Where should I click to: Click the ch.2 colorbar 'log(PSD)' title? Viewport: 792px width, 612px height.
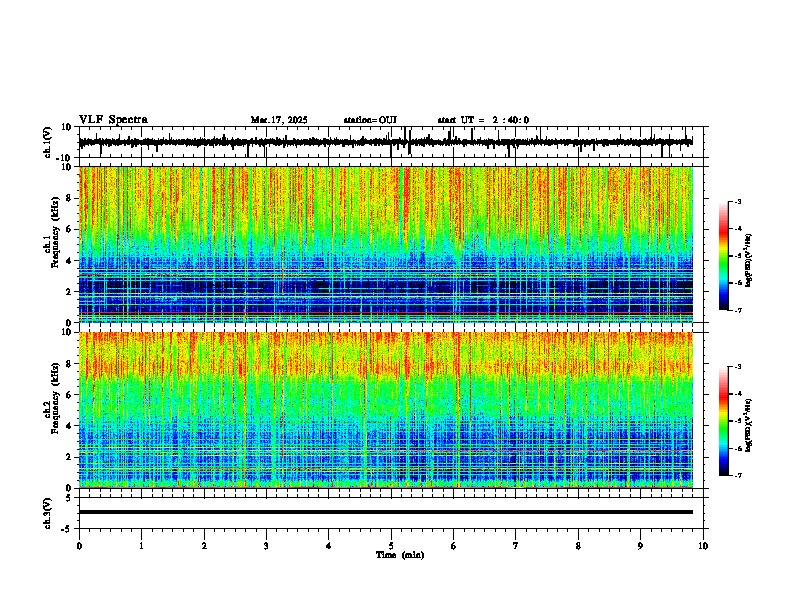749,425
